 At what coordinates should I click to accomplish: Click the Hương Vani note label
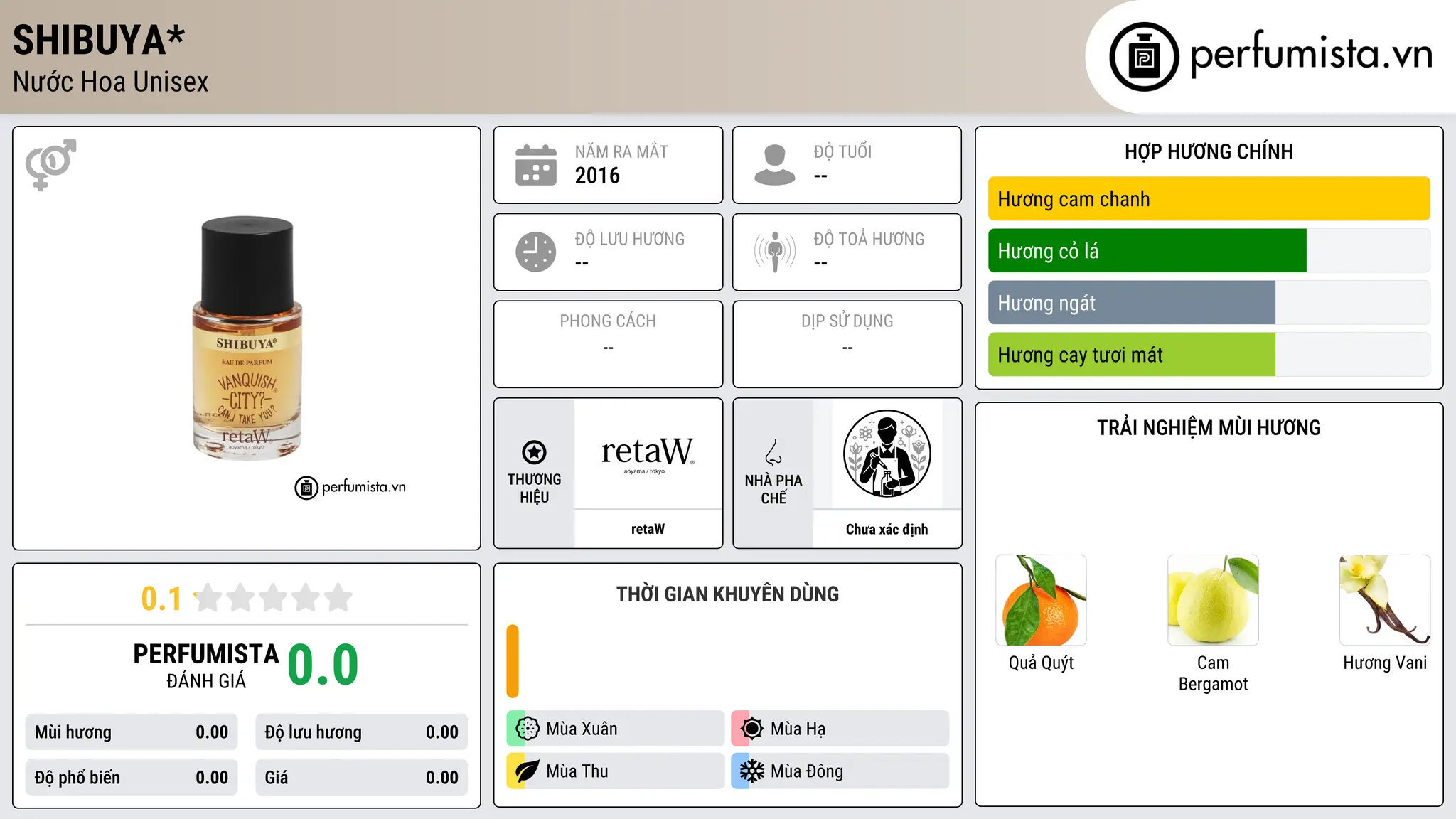click(x=1385, y=663)
